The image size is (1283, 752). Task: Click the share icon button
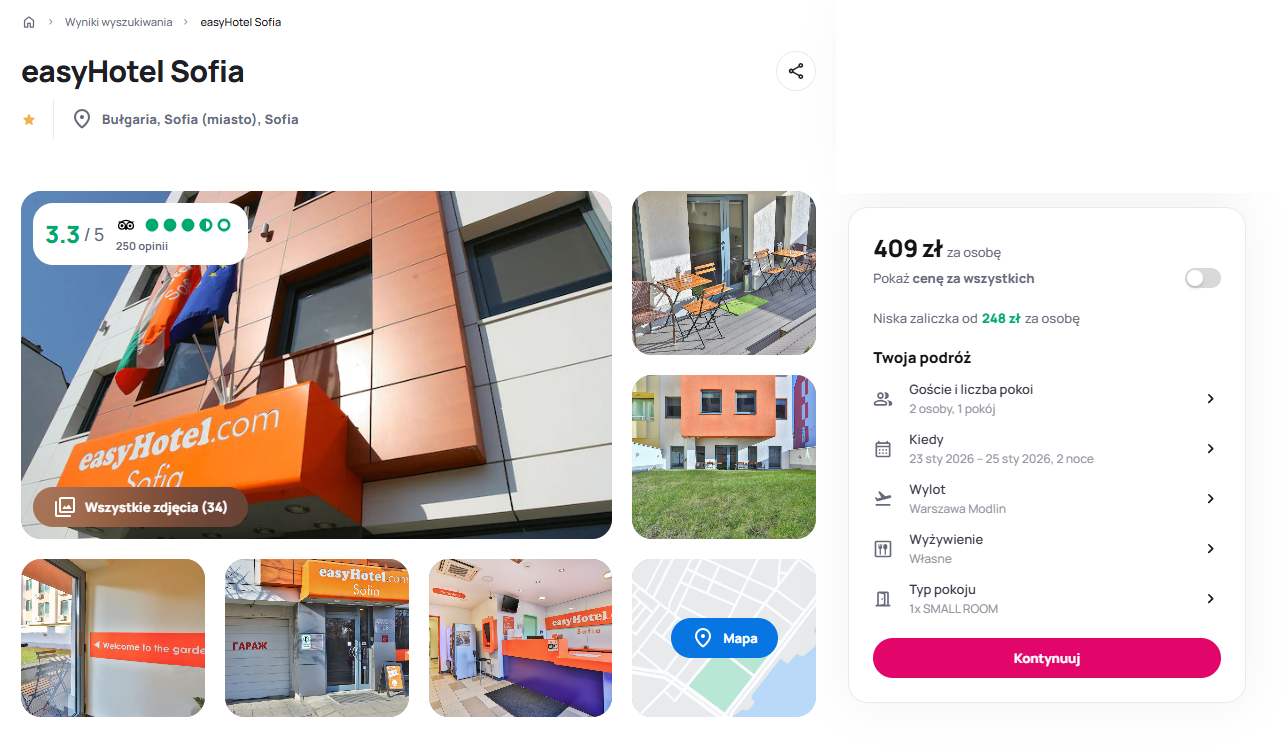click(796, 71)
